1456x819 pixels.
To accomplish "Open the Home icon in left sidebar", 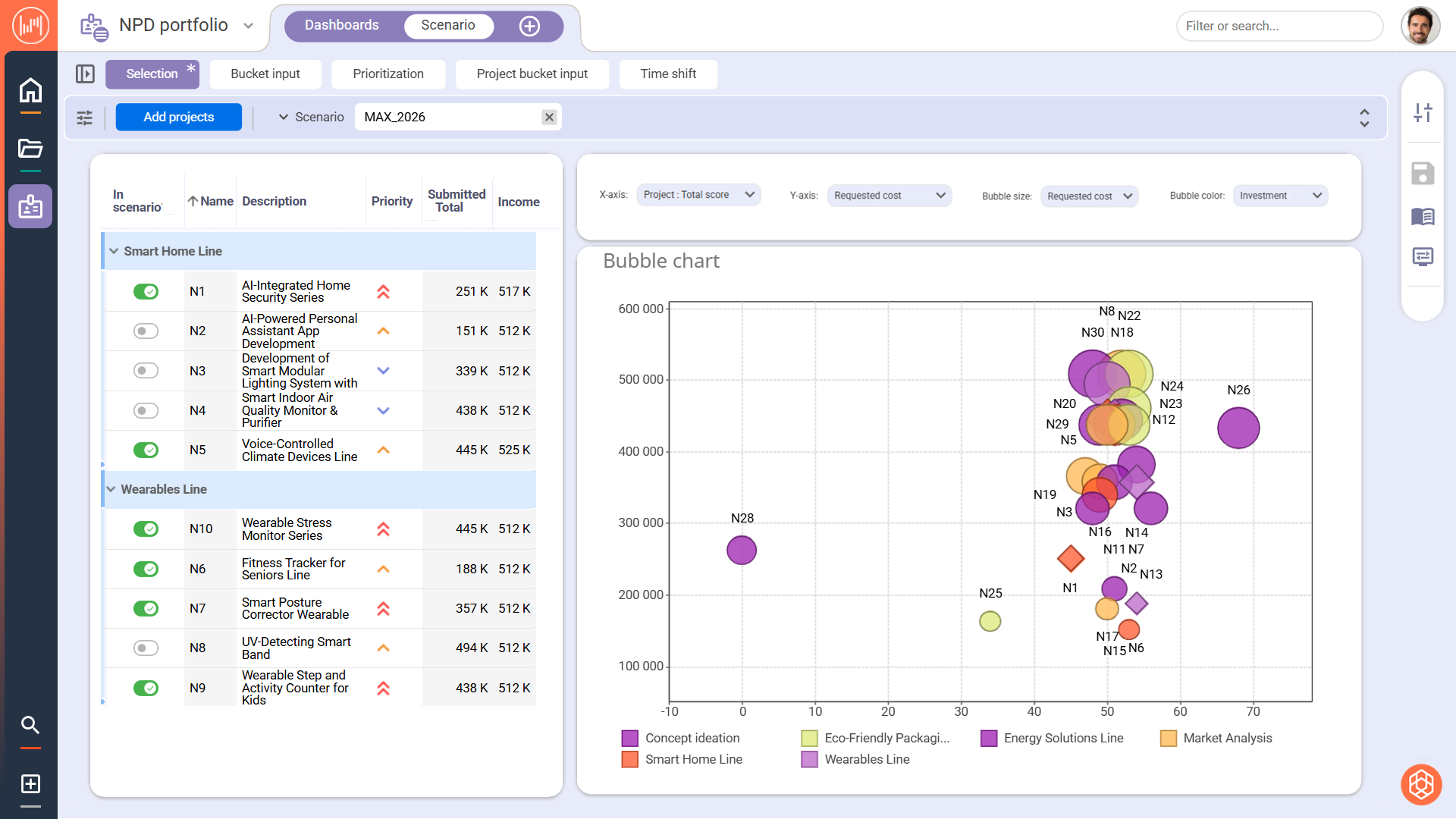I will pyautogui.click(x=30, y=90).
